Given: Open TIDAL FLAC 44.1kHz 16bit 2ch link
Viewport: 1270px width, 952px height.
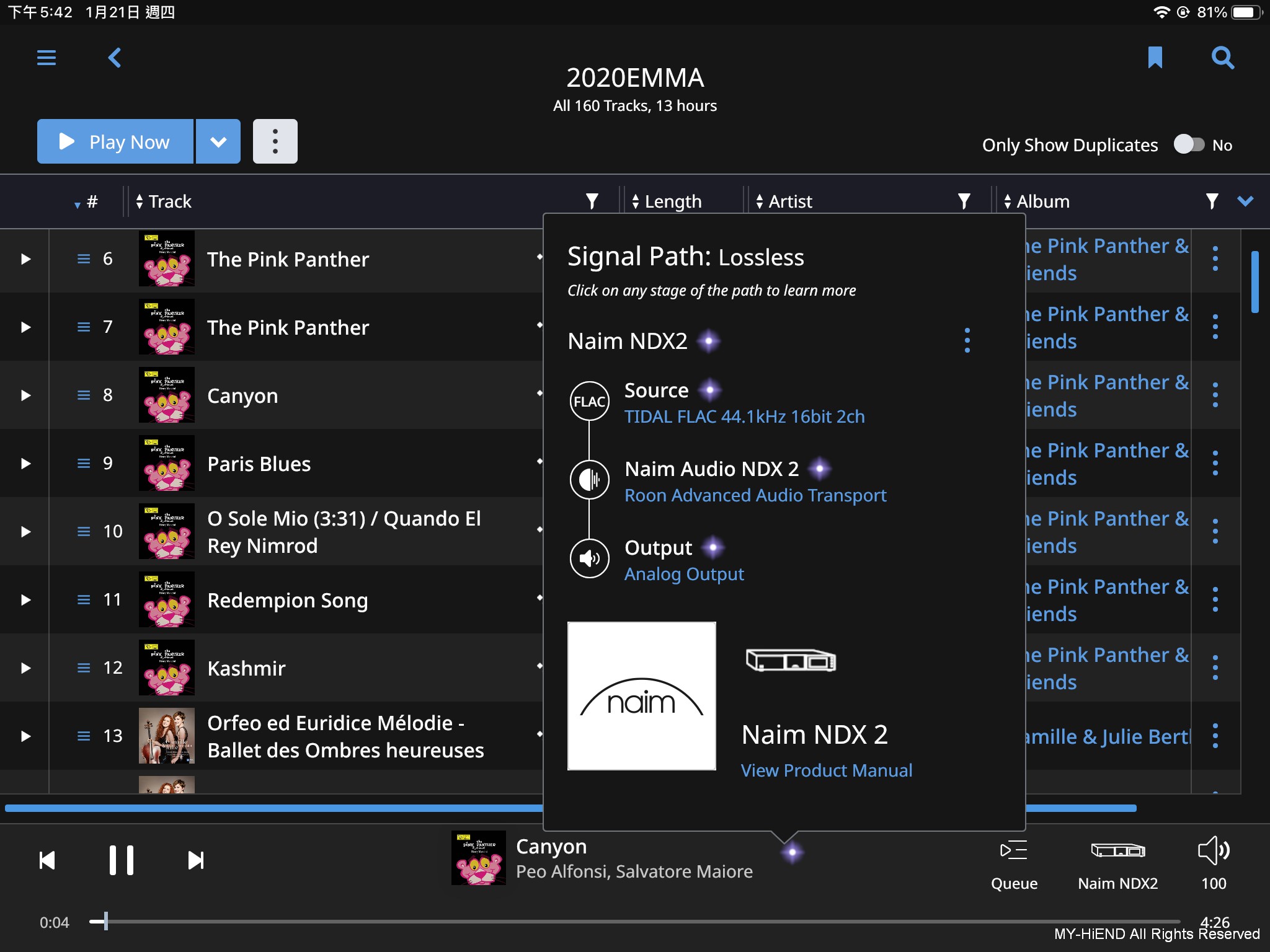Looking at the screenshot, I should (744, 416).
